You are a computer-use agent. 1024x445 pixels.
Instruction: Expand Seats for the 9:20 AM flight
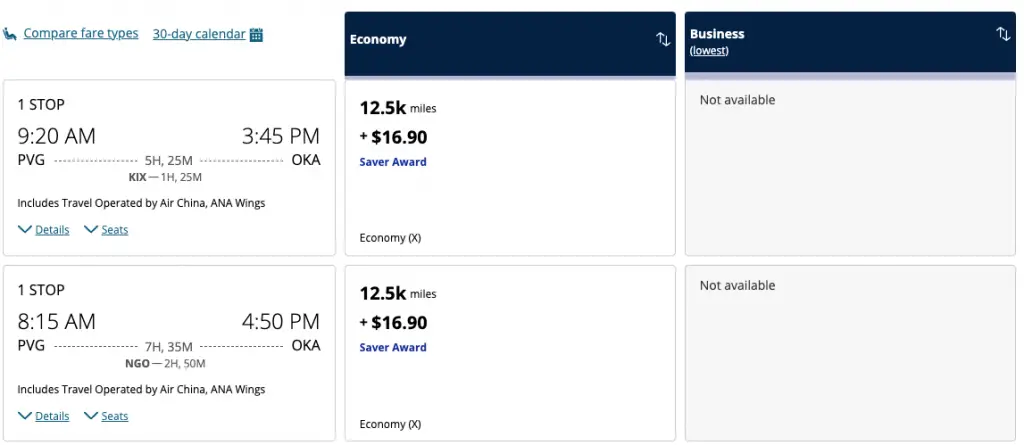click(114, 230)
